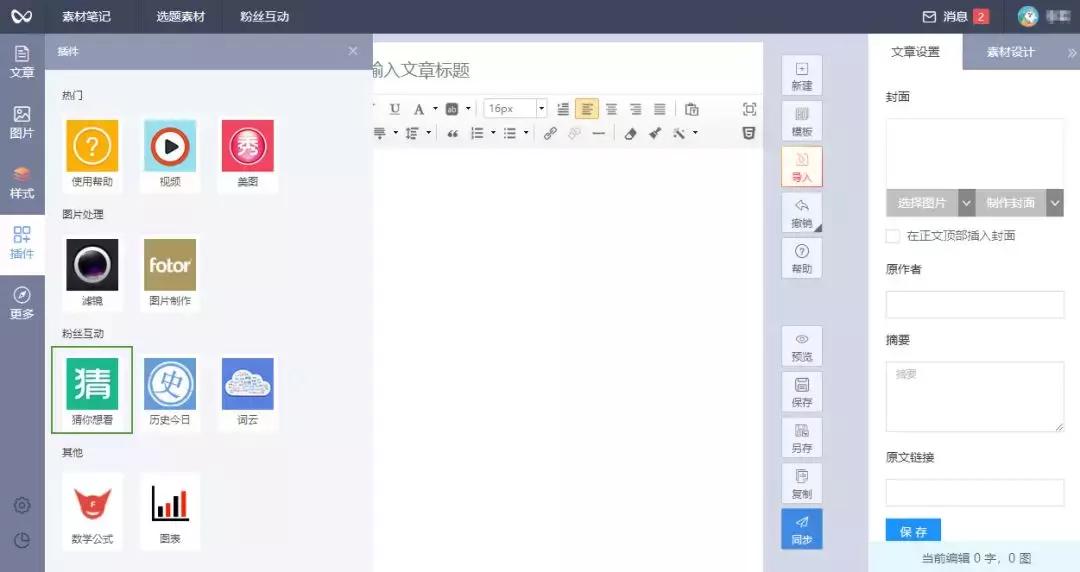Image resolution: width=1080 pixels, height=572 pixels.
Task: Insert a hyperlink with the chain icon
Action: coord(550,133)
